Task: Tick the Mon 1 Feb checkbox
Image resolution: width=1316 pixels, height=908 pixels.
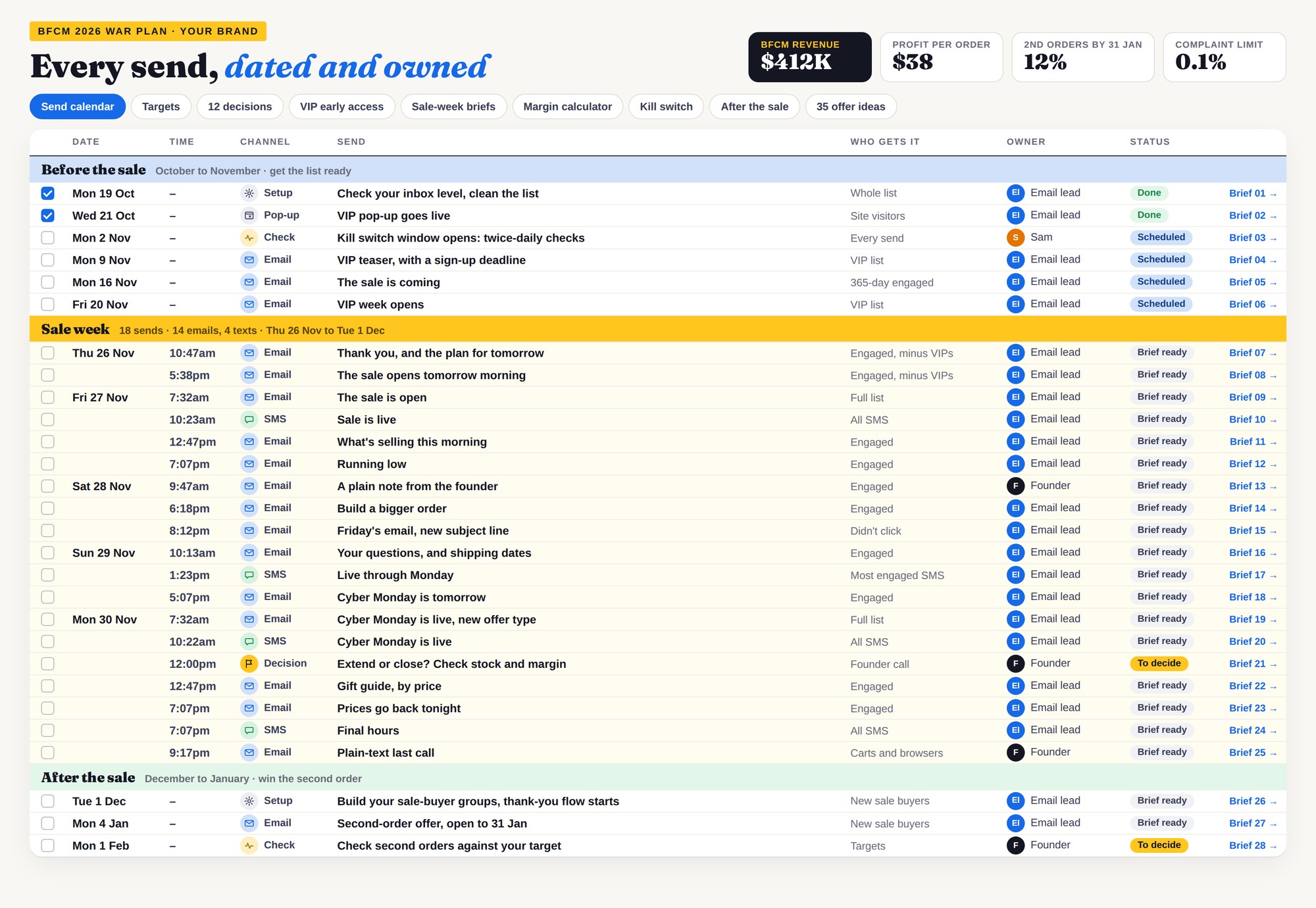Action: [47, 845]
